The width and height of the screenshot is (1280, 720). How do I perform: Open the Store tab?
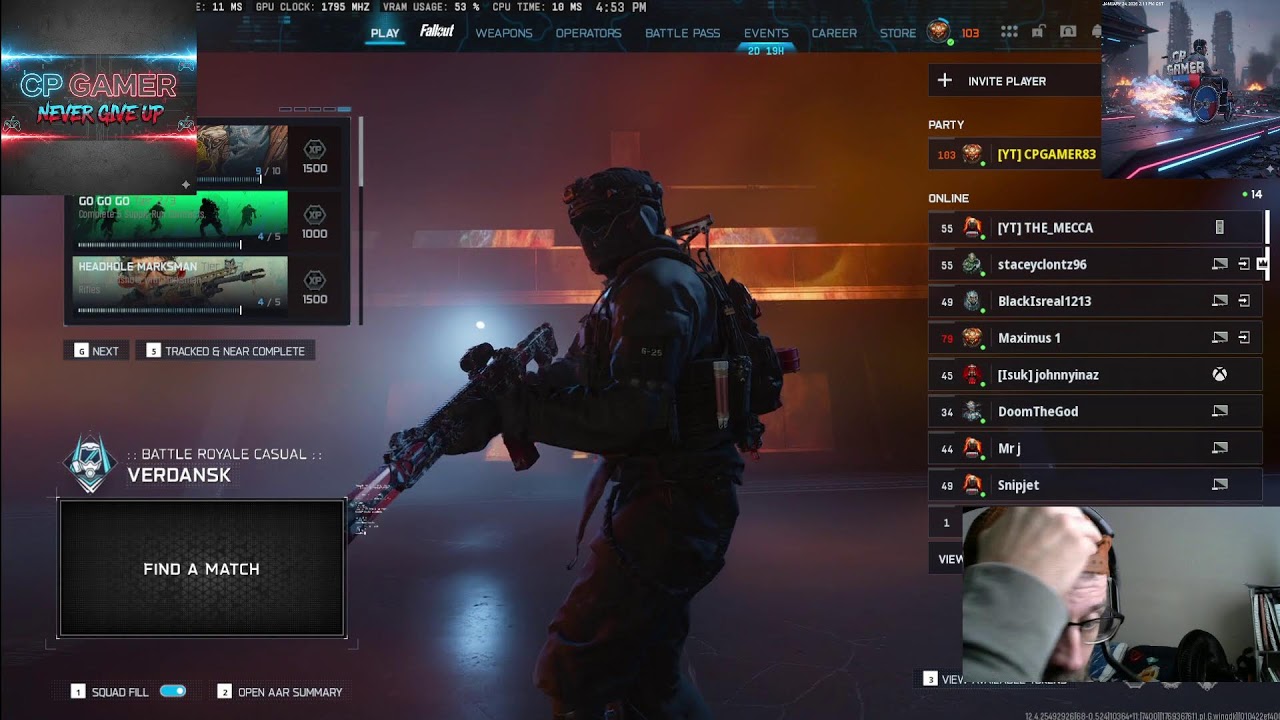(897, 33)
